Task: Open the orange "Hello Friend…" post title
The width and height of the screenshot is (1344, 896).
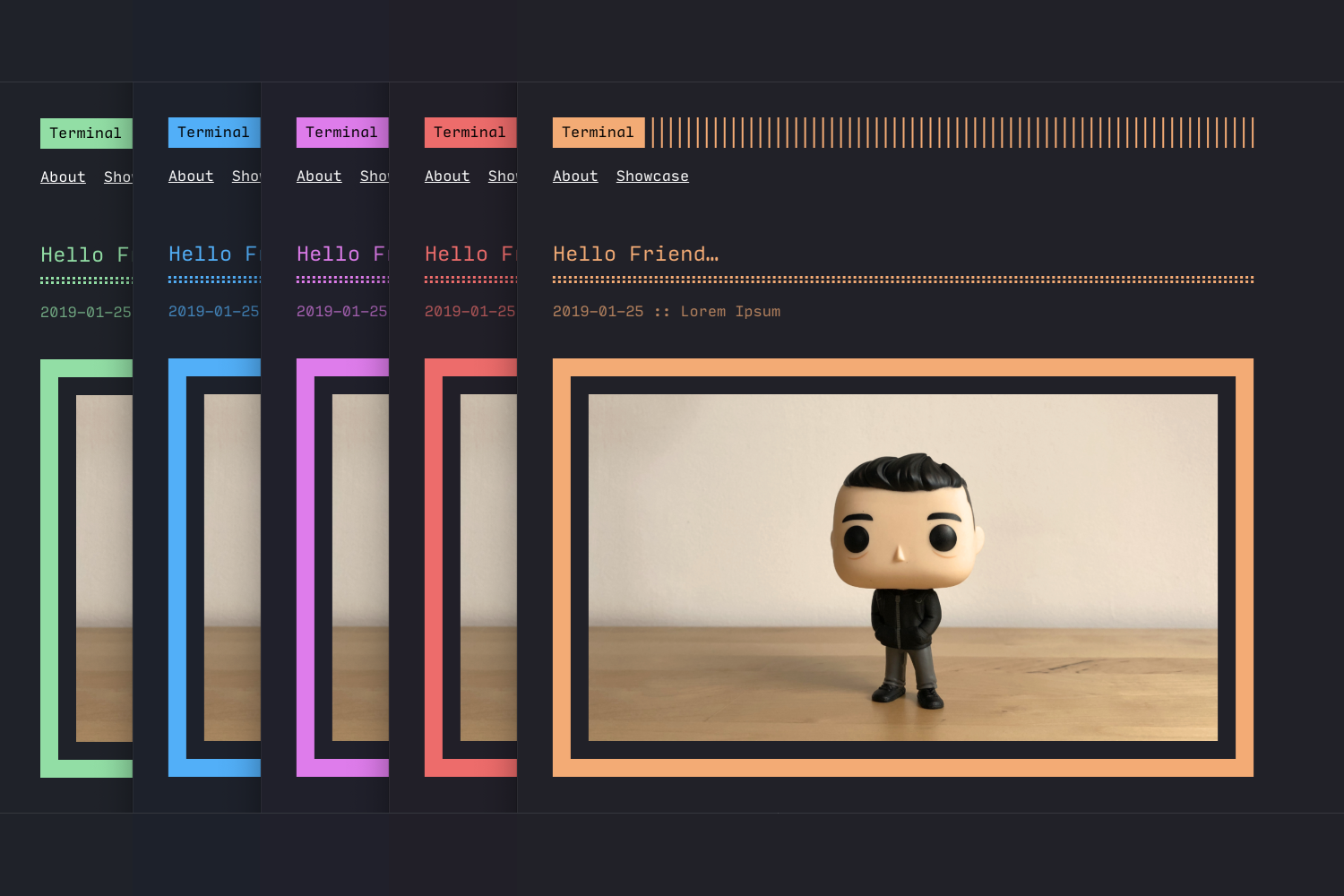Action: (635, 254)
